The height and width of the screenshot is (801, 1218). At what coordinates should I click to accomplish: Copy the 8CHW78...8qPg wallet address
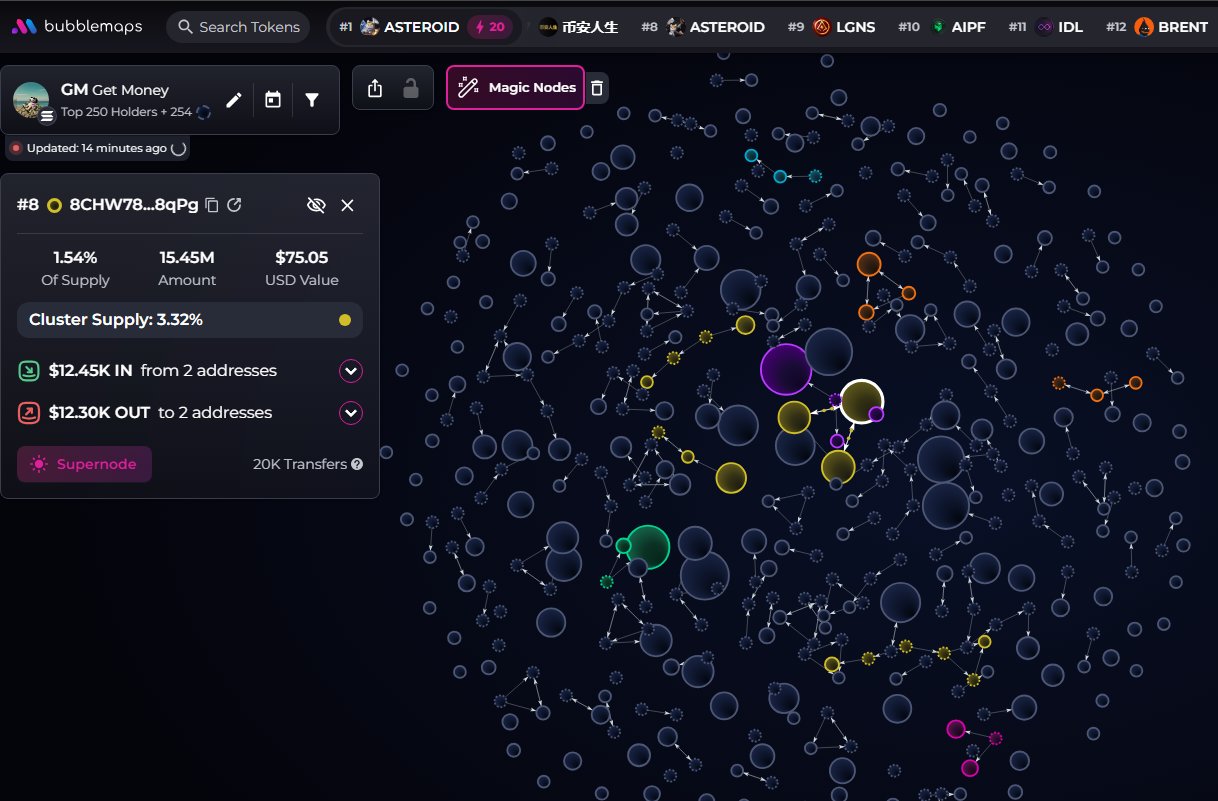[x=212, y=205]
